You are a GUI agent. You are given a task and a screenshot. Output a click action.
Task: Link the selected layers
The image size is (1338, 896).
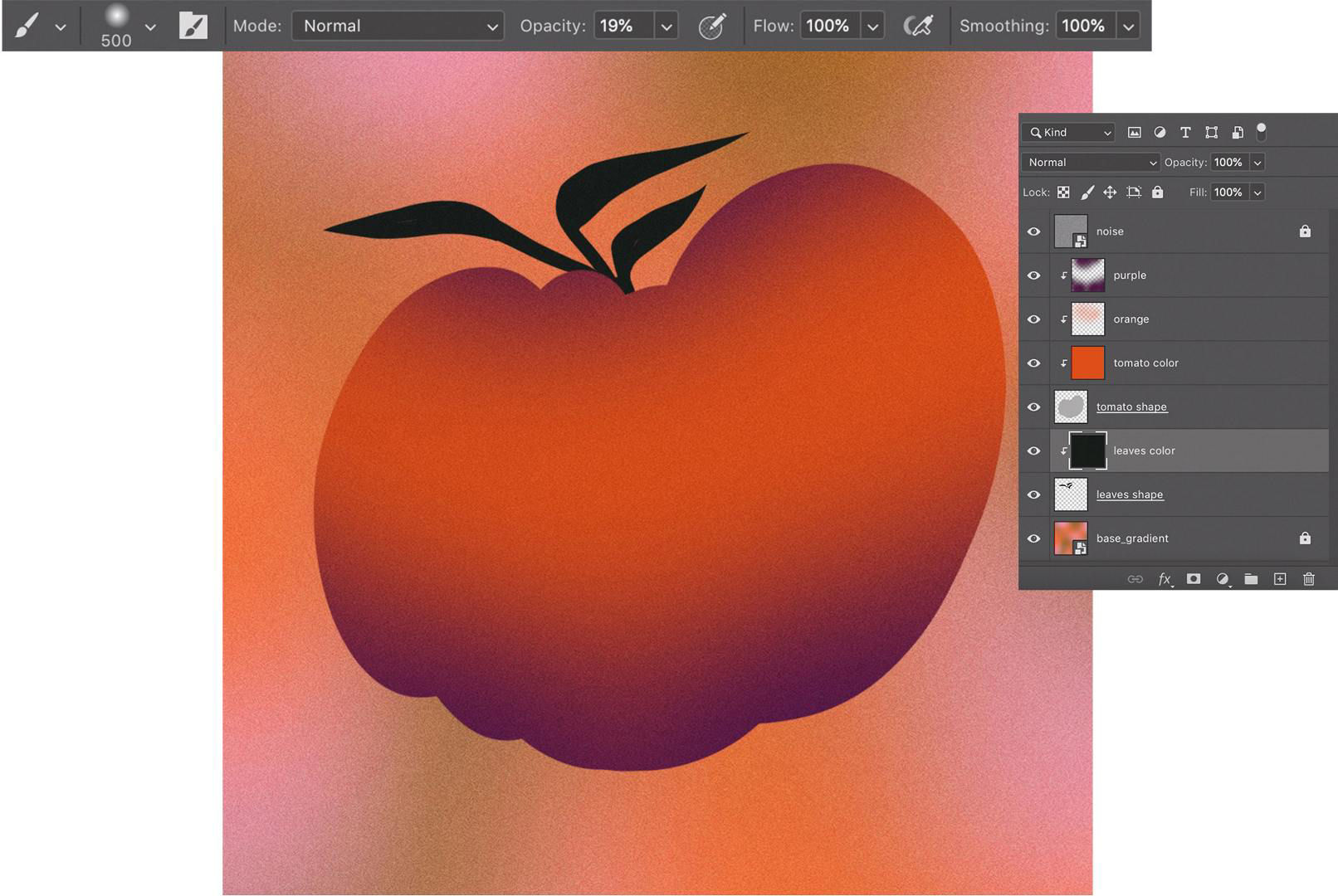[x=1135, y=579]
